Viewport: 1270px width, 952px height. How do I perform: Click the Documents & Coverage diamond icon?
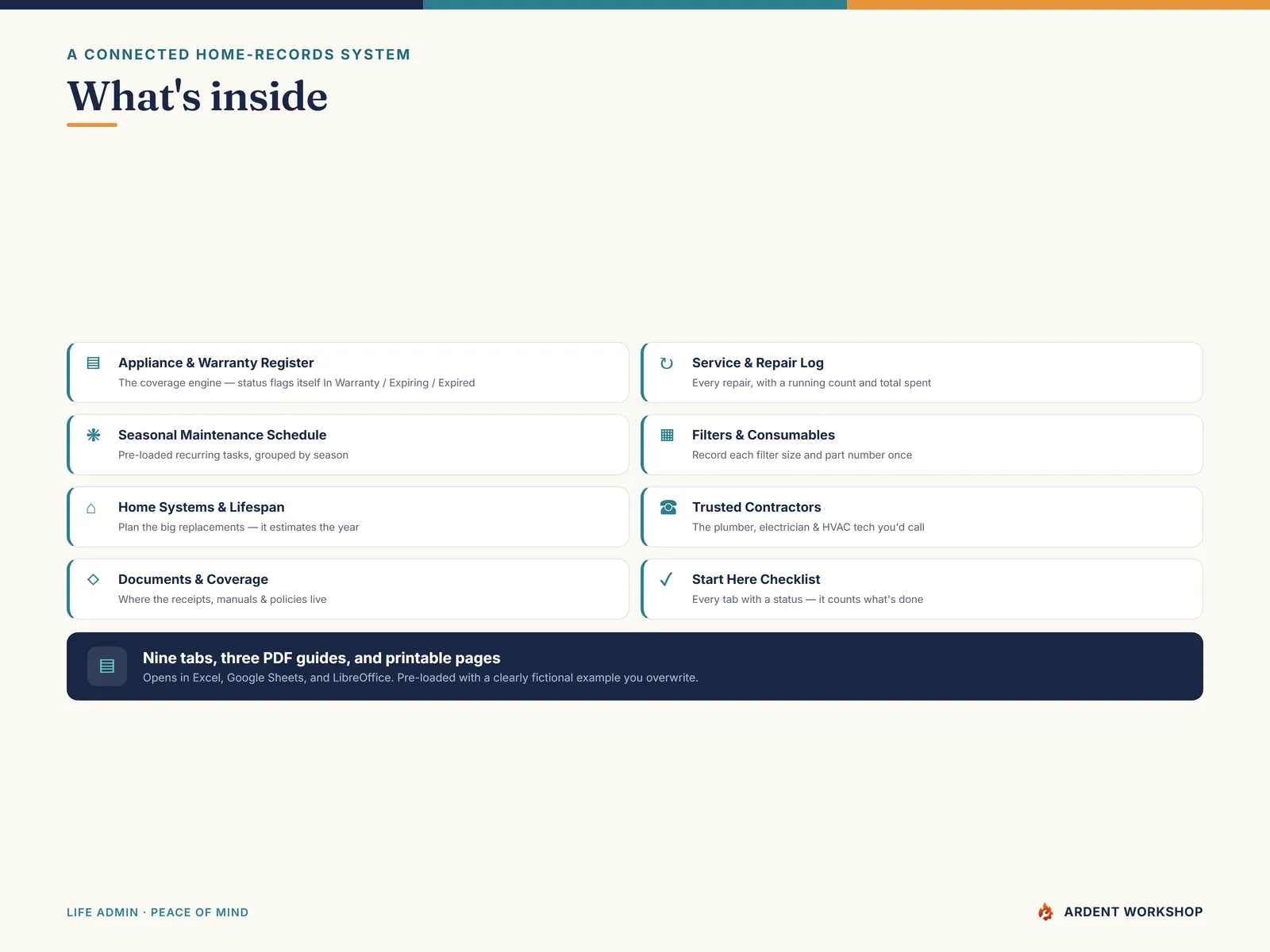93,579
